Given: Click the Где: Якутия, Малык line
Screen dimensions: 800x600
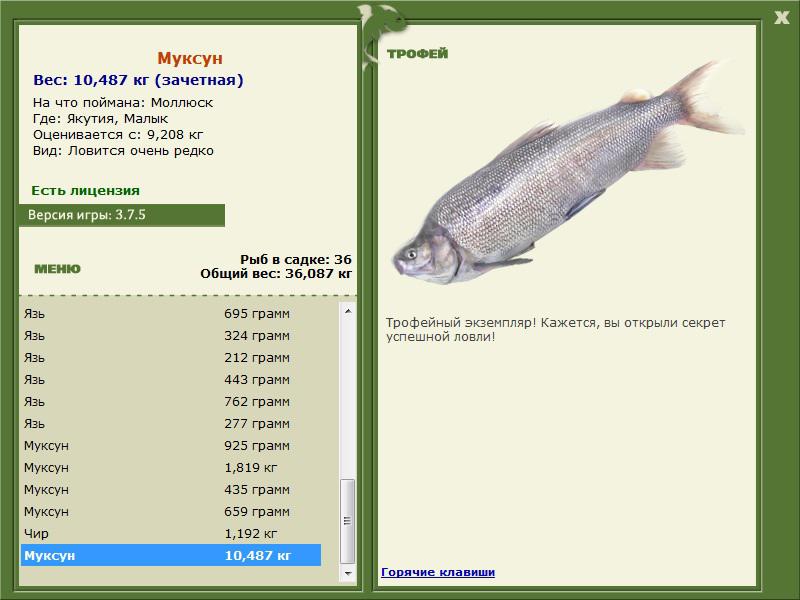Looking at the screenshot, I should [x=101, y=119].
